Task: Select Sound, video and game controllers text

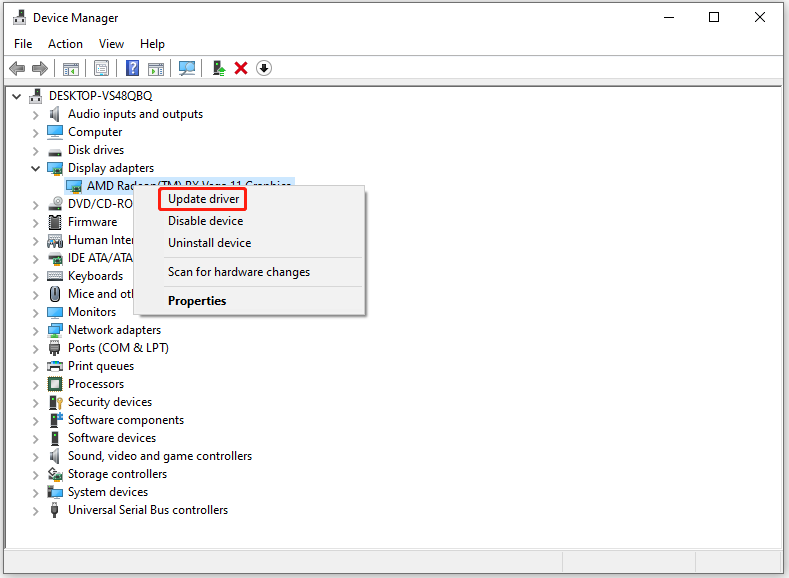Action: point(160,456)
